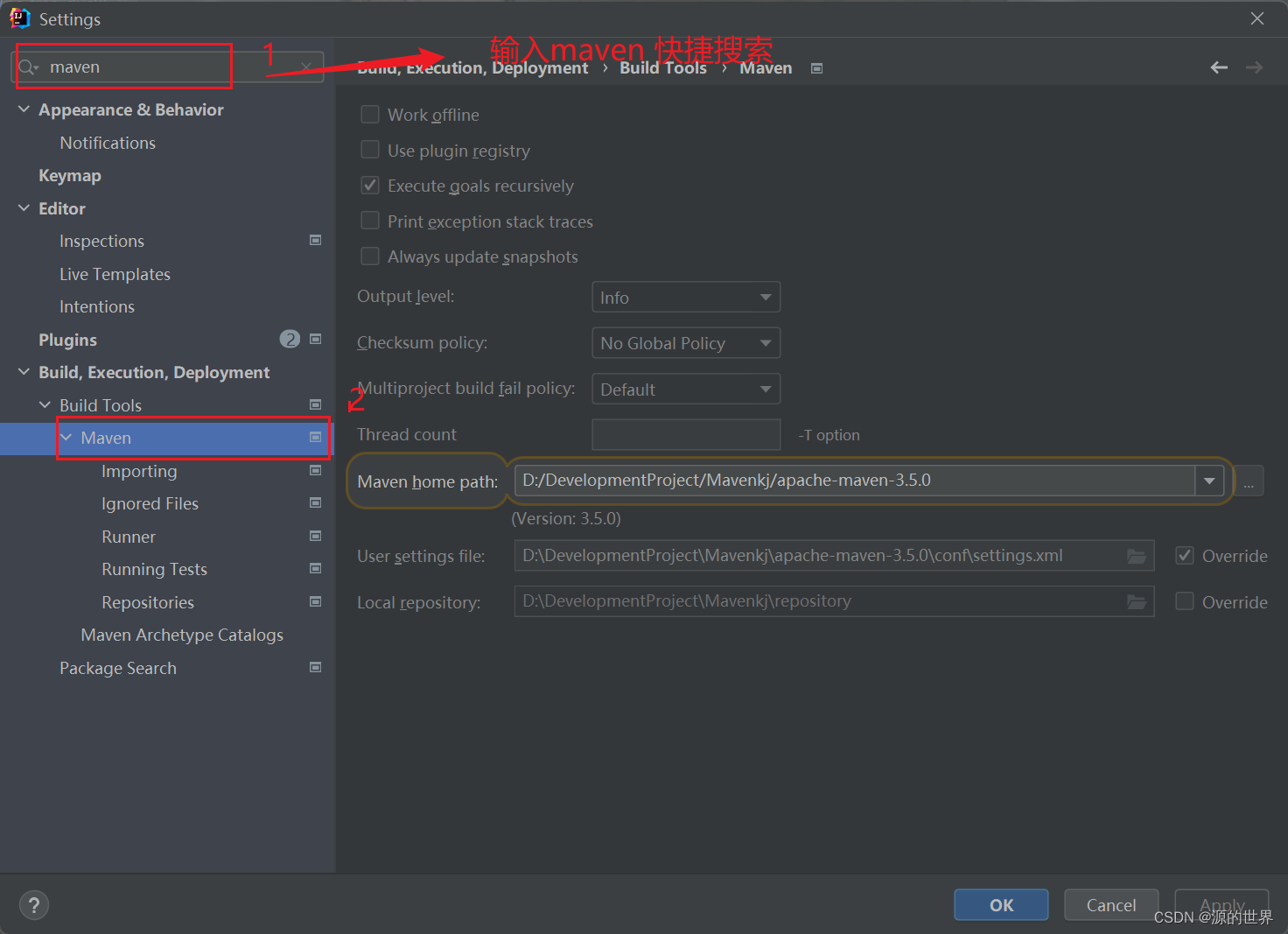This screenshot has width=1288, height=934.
Task: Open the Output level dropdown
Action: click(686, 297)
